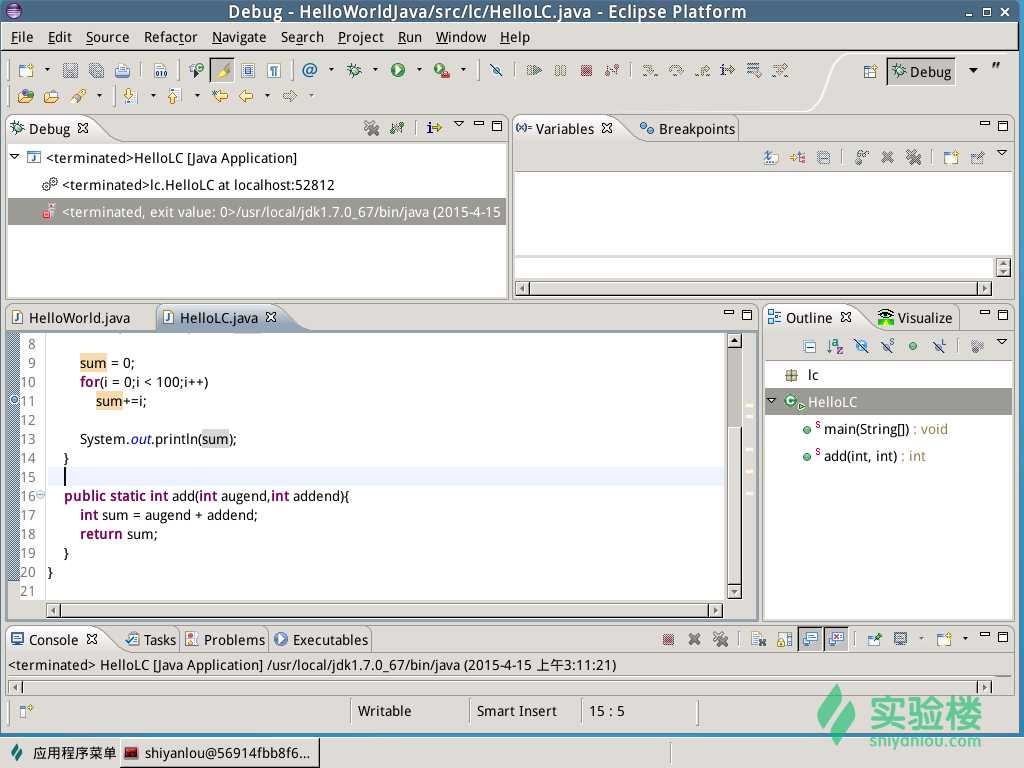
Task: Switch to the Breakpoints tab
Action: click(x=687, y=129)
